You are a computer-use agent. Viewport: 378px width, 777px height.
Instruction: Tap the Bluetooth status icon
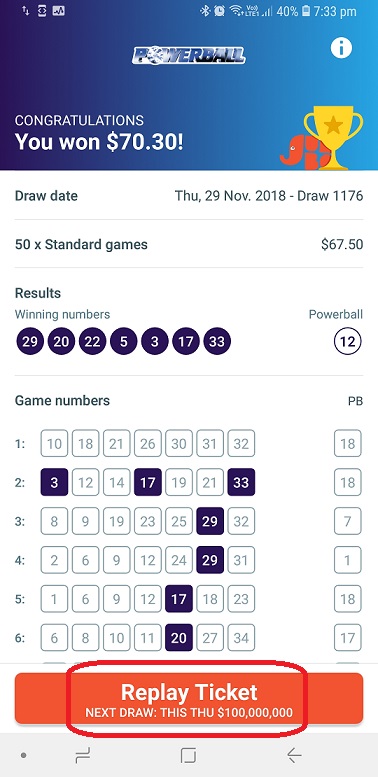coord(205,11)
